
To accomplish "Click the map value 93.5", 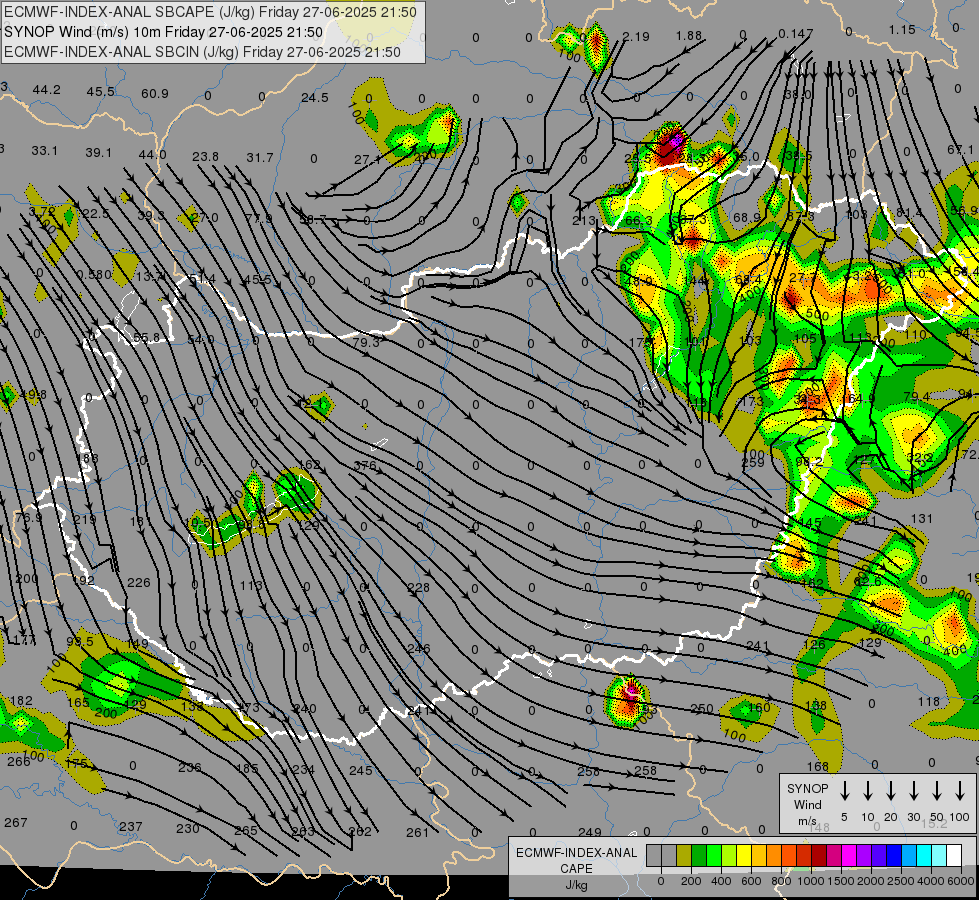I will pos(80,641).
